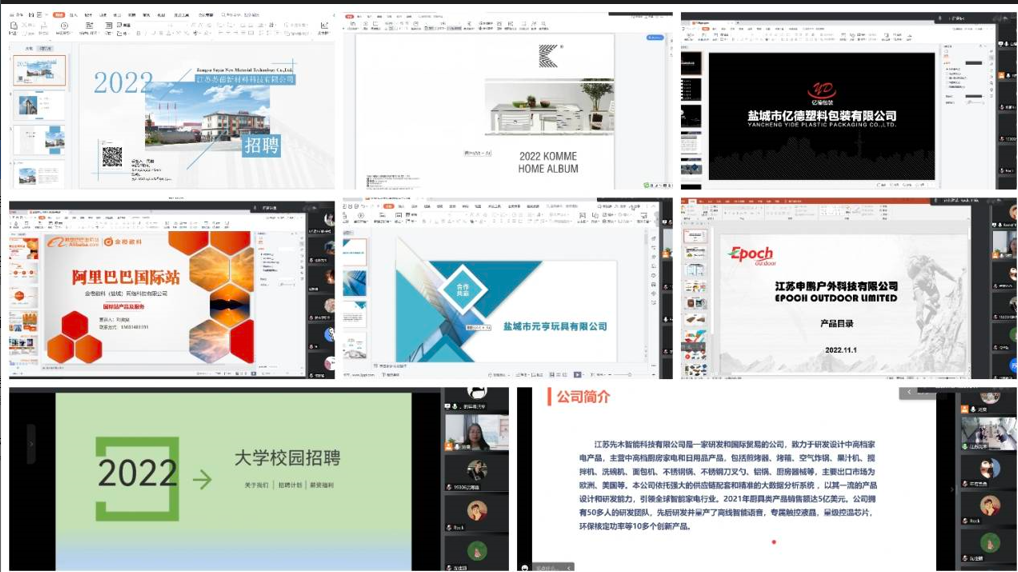Select the second slide thumbnail in the 招聘 presentation
Screen dimensions: 1018x572
pos(41,105)
